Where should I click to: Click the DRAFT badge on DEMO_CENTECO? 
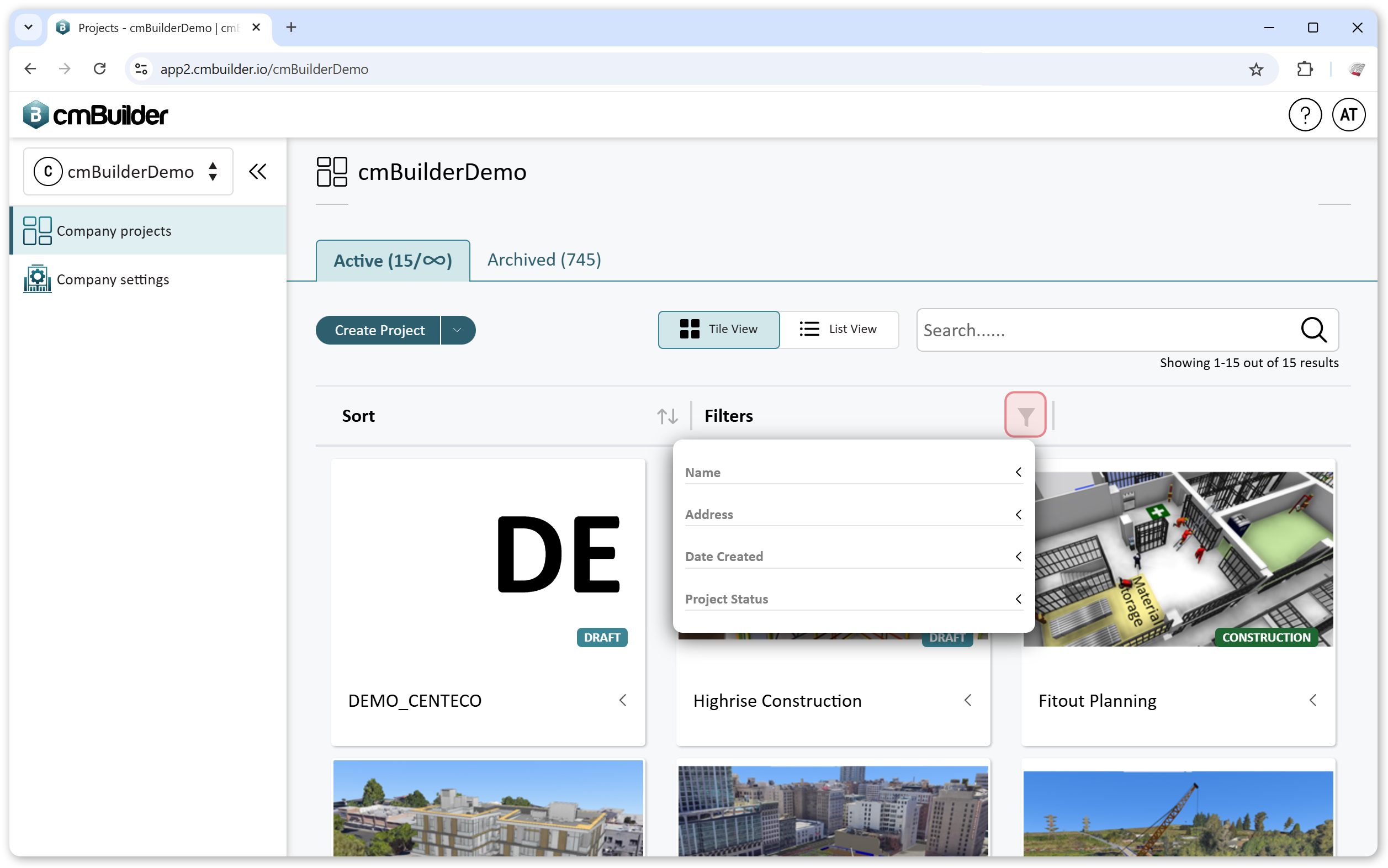click(x=602, y=637)
